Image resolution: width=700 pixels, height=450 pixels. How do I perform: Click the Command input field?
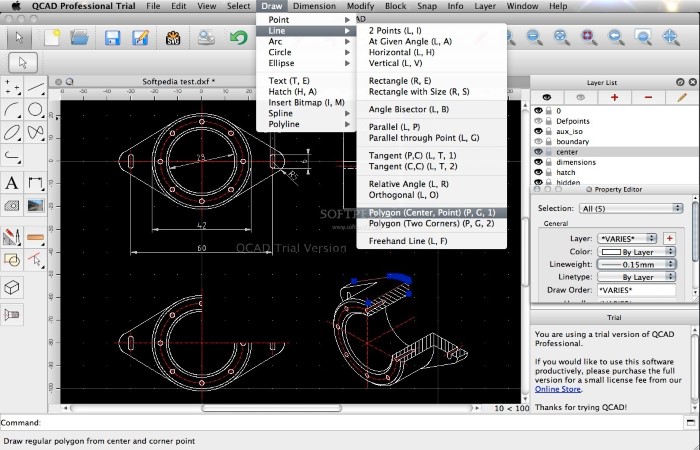(x=362, y=423)
